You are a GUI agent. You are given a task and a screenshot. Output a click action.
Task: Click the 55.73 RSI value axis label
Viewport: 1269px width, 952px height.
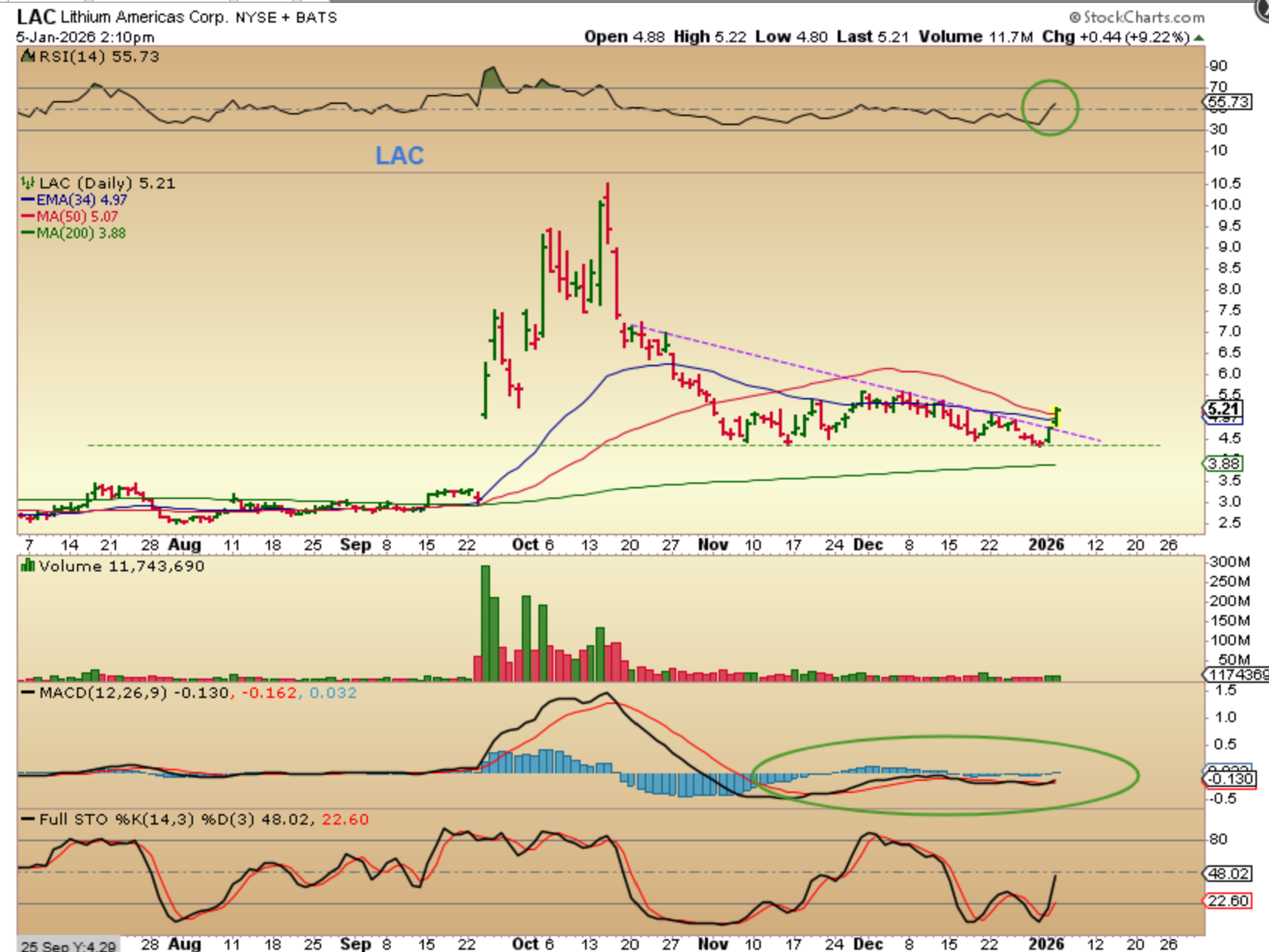click(1228, 102)
